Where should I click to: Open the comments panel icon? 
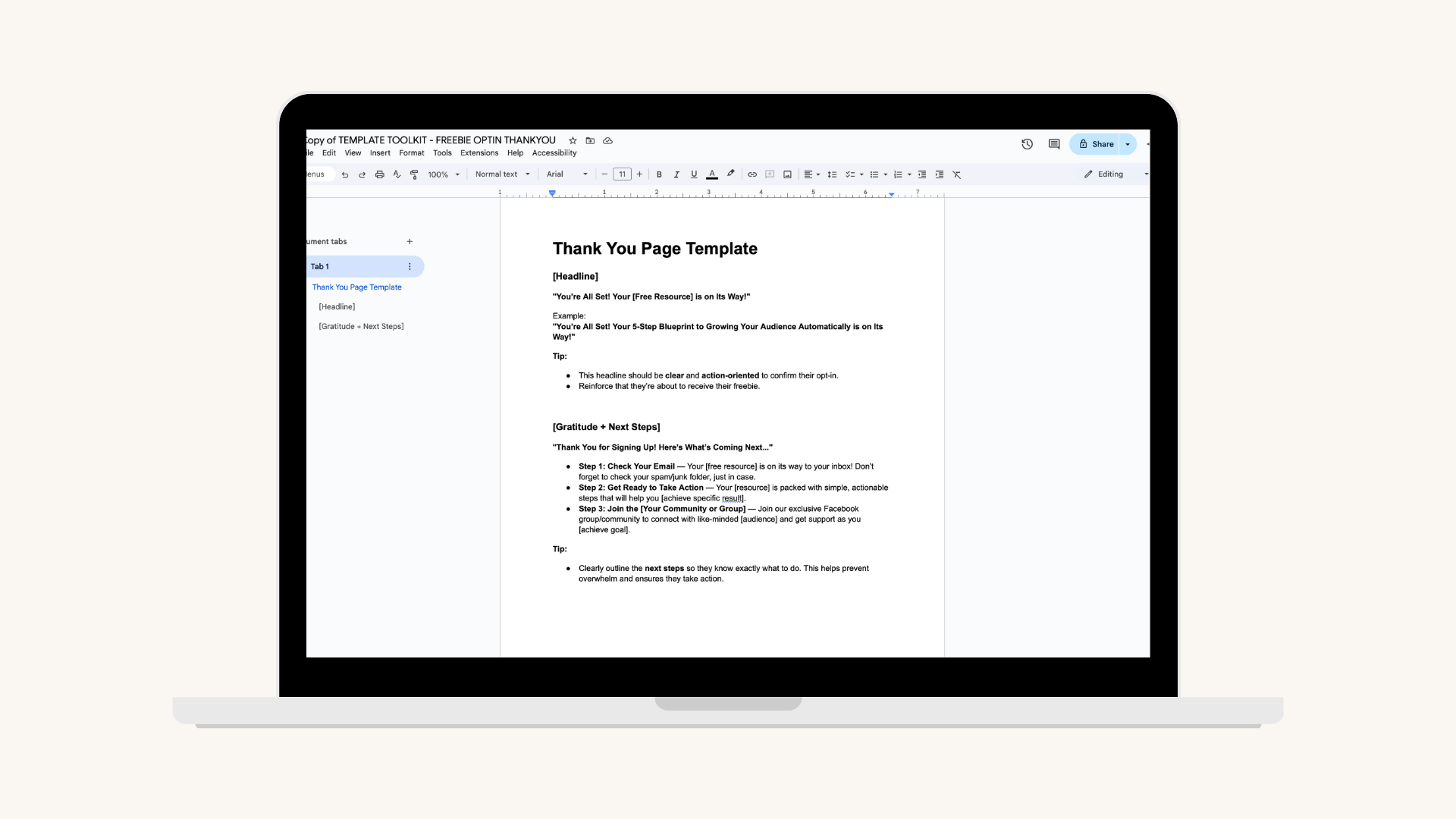tap(1054, 144)
